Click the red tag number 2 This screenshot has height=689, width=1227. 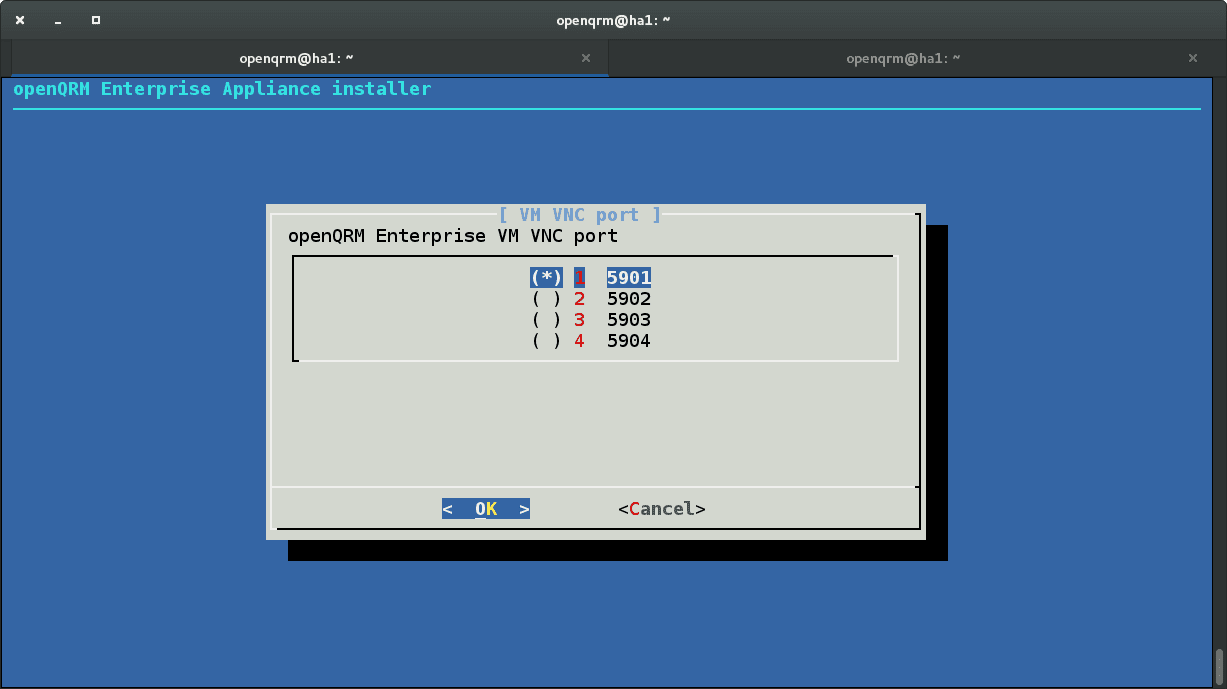coord(579,299)
